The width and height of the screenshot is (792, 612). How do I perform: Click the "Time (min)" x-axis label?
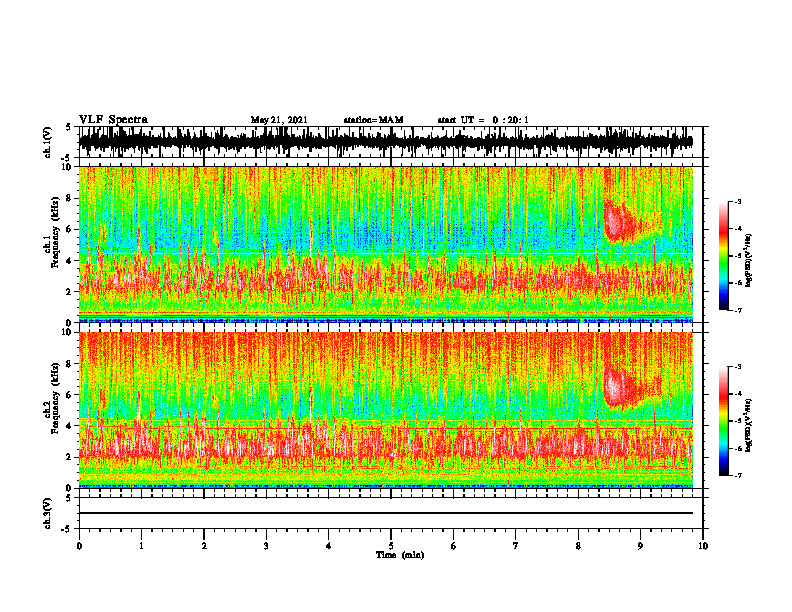pyautogui.click(x=400, y=555)
